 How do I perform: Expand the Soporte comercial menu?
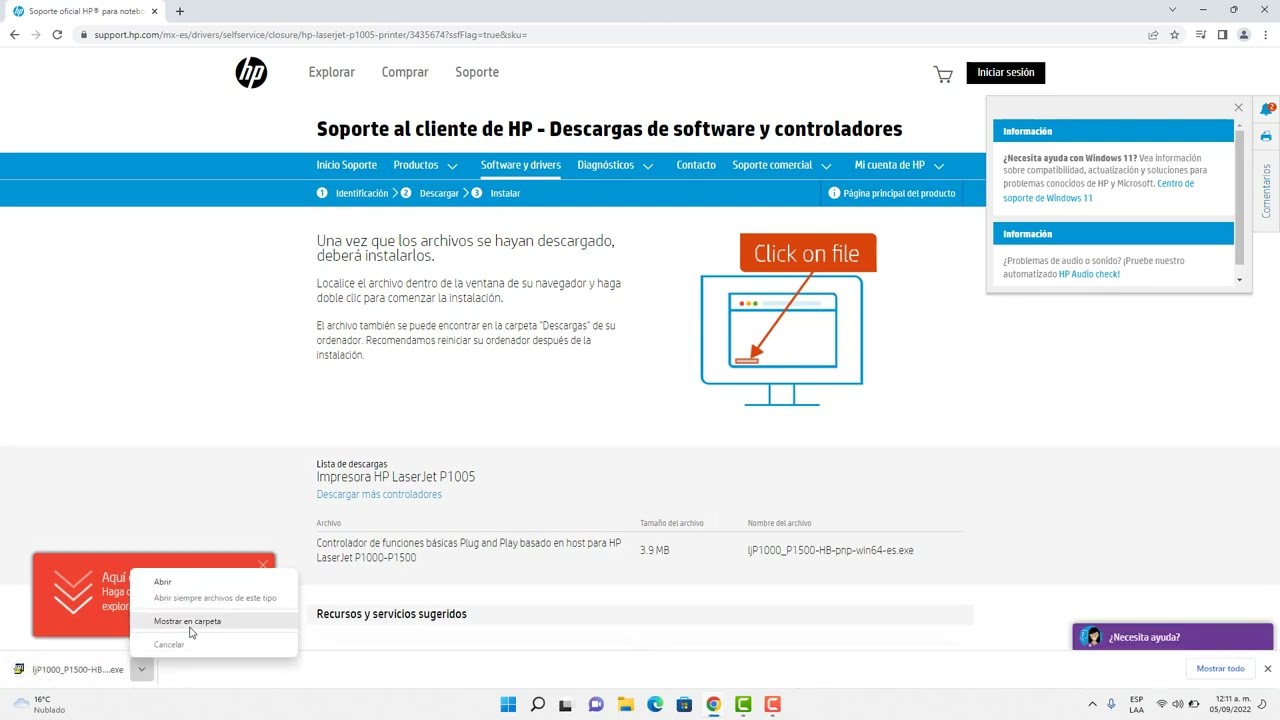coord(782,165)
